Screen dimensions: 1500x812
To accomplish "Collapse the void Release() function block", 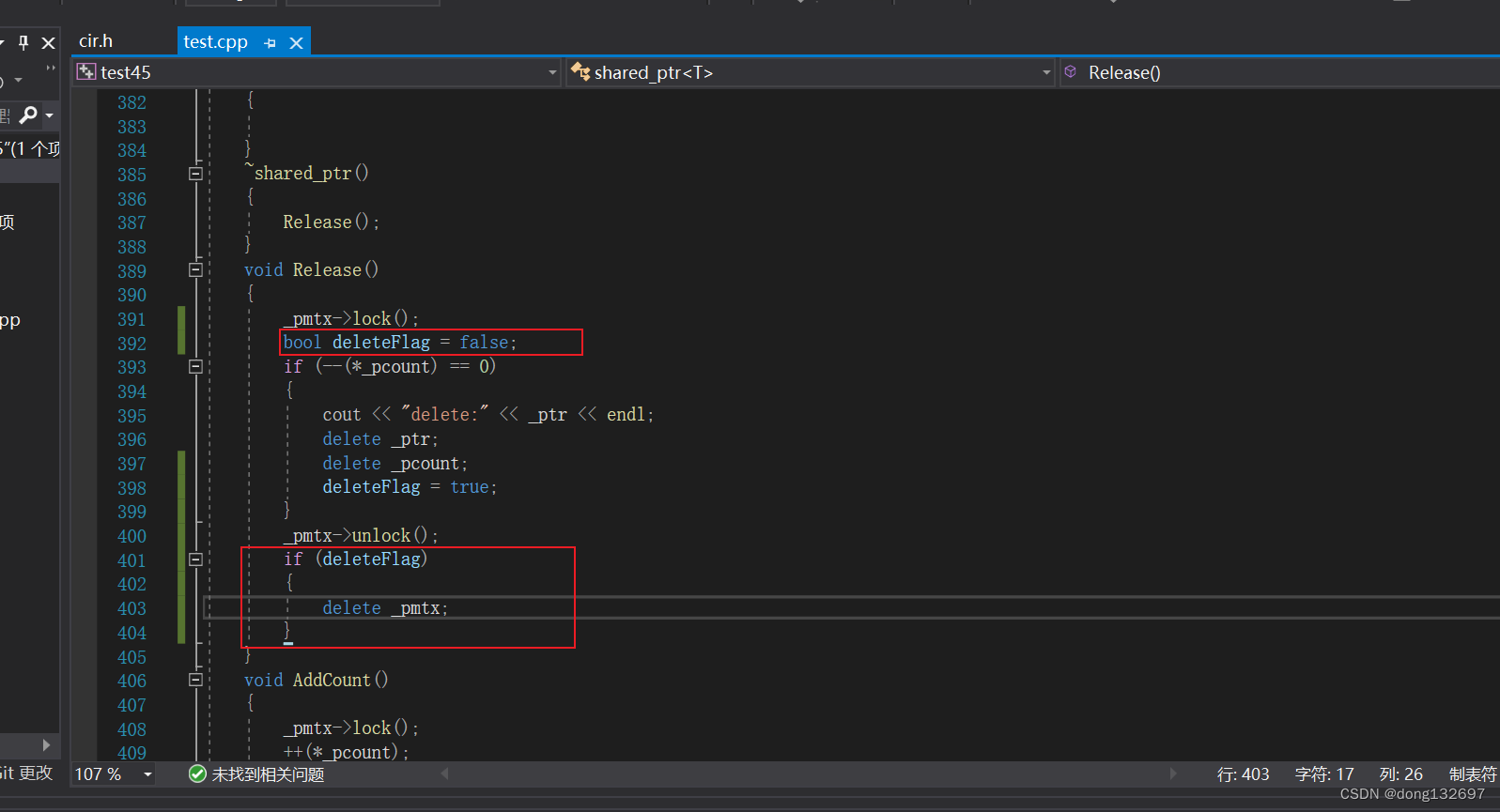I will [x=195, y=270].
